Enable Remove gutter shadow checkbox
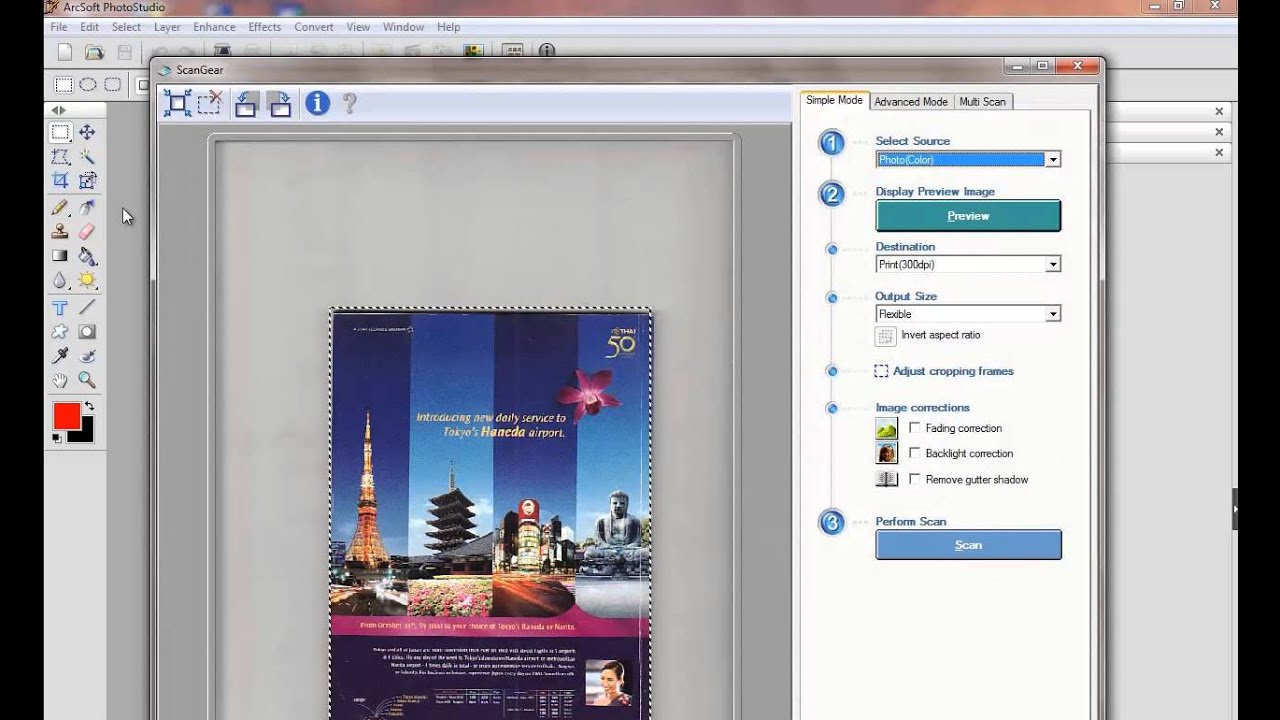Screen dimensions: 1280x720 (915, 479)
